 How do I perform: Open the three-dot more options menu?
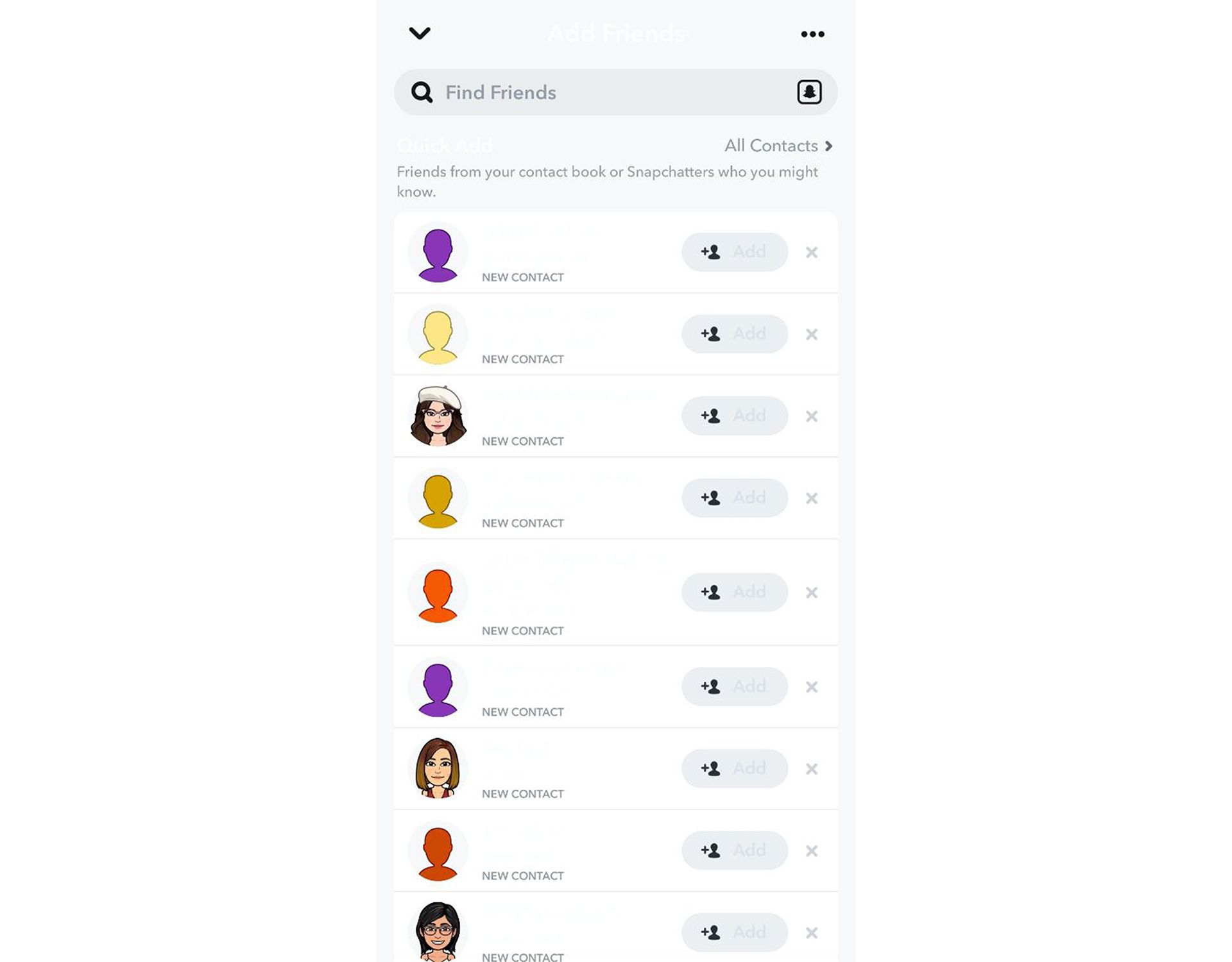coord(812,34)
